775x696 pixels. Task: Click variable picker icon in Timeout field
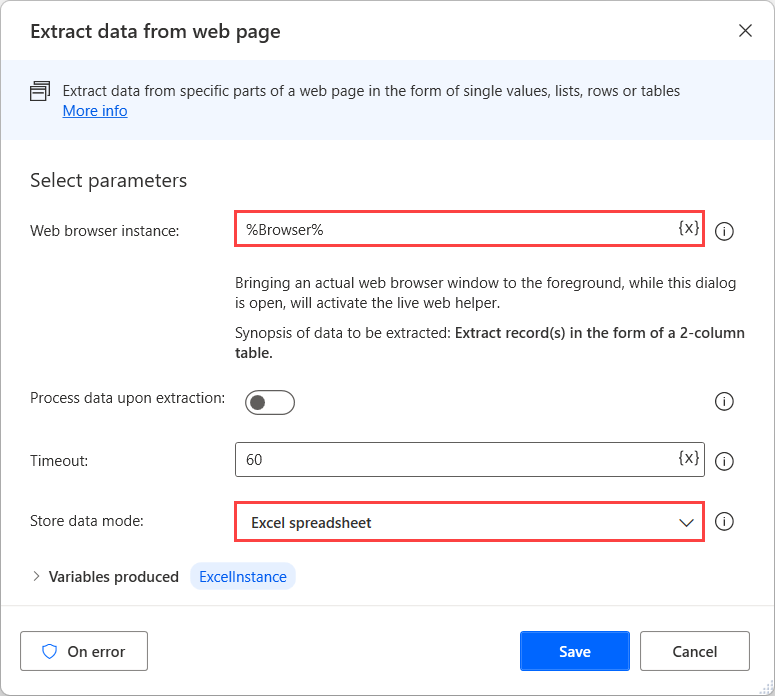[688, 458]
